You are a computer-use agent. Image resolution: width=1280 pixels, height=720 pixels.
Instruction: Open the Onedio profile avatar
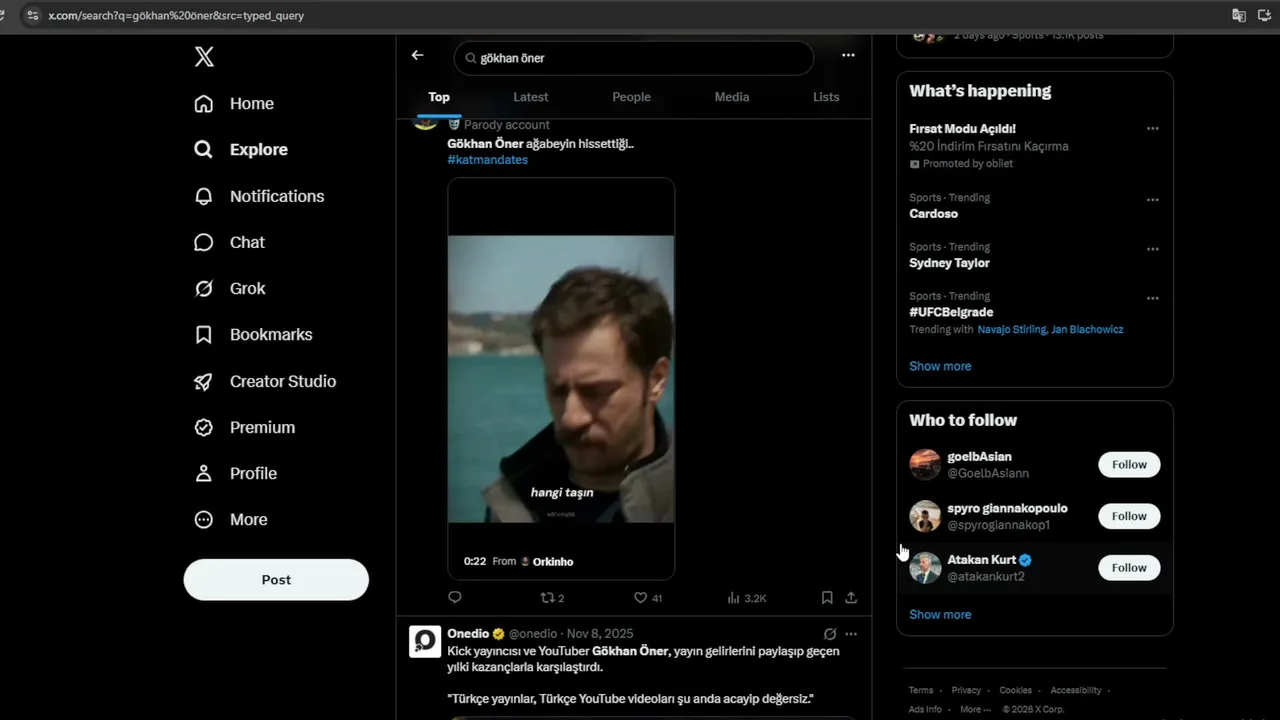[x=425, y=641]
